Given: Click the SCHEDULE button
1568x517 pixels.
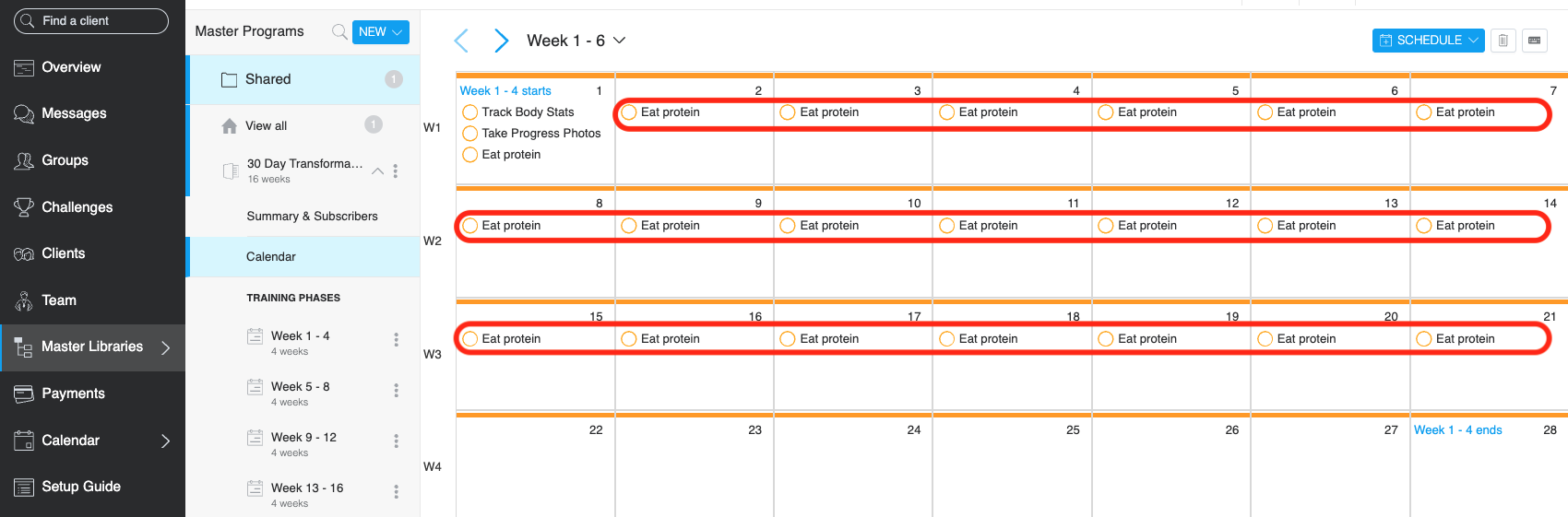Looking at the screenshot, I should (1427, 41).
